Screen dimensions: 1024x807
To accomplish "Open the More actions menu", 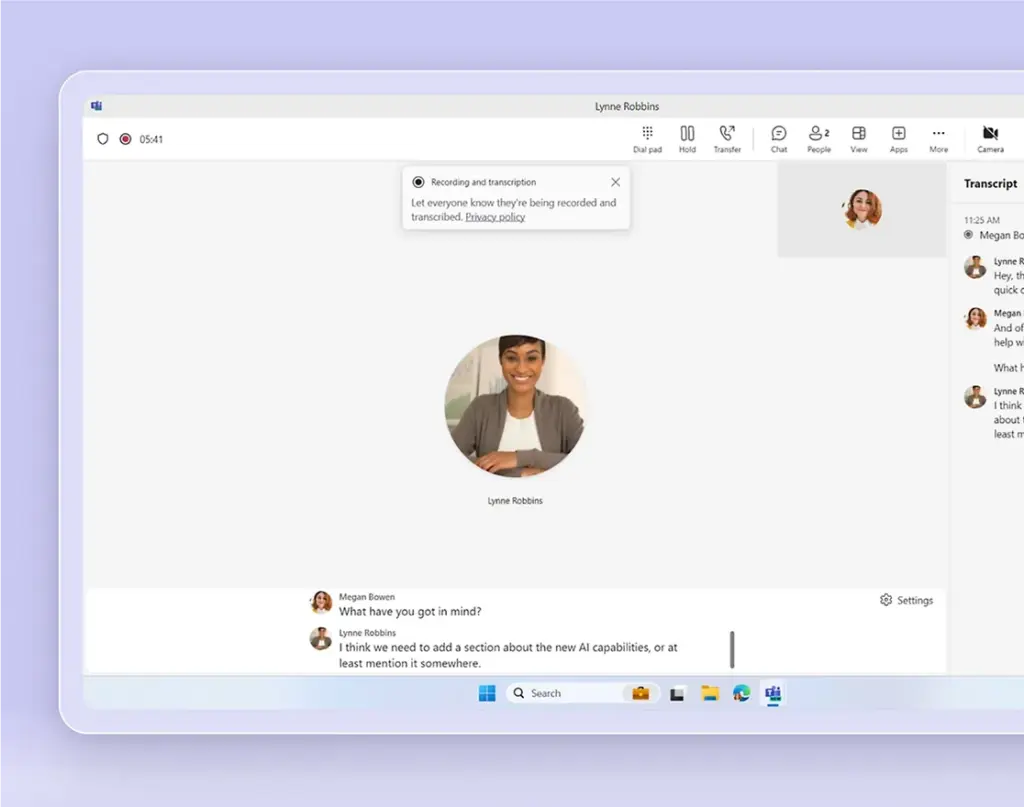I will pos(938,139).
